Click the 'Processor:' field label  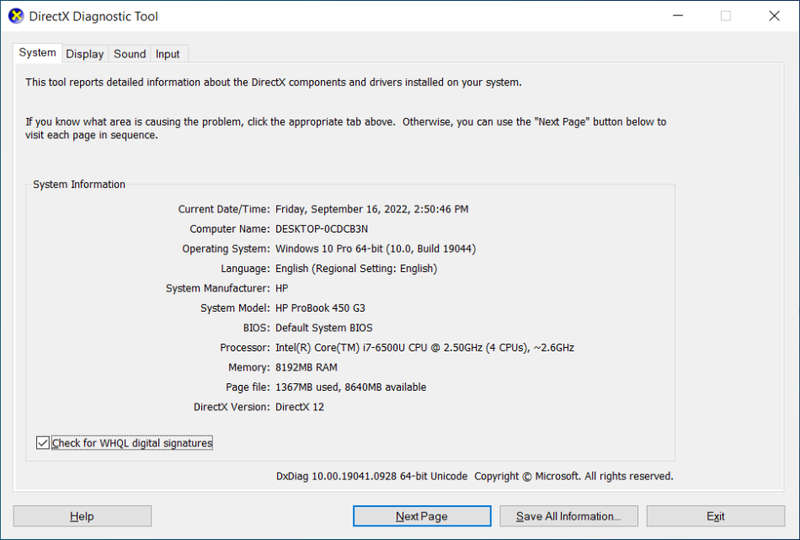(245, 348)
